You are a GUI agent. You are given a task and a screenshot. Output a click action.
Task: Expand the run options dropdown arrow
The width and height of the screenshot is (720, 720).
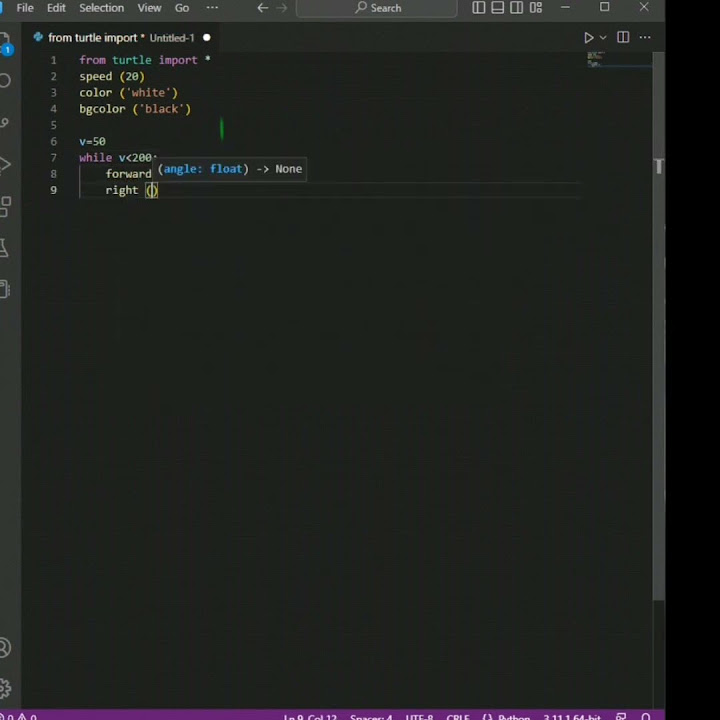click(603, 38)
